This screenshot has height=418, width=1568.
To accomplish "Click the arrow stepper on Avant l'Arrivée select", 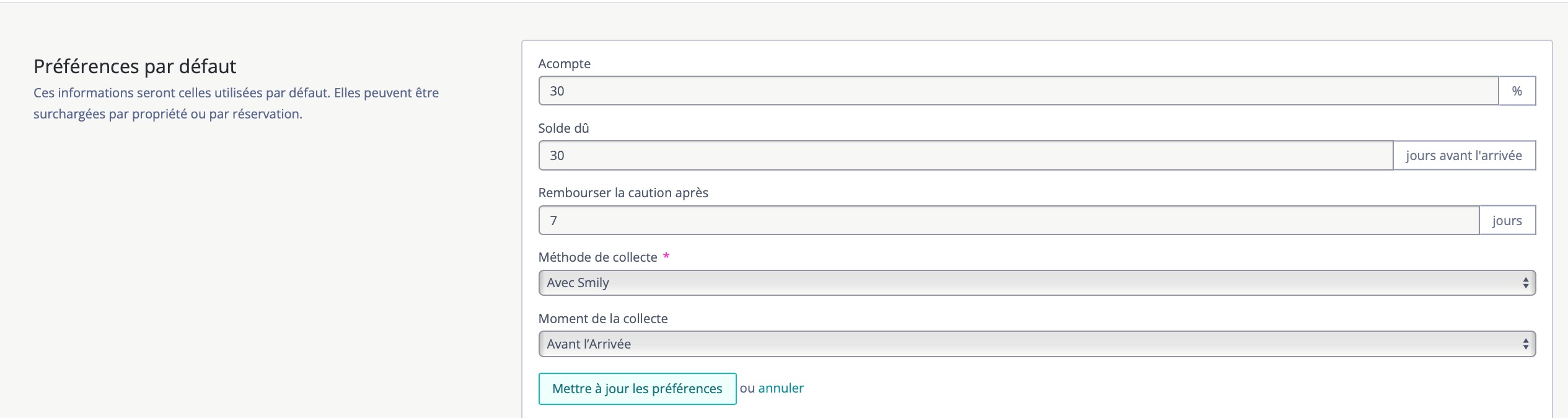I will [1525, 344].
